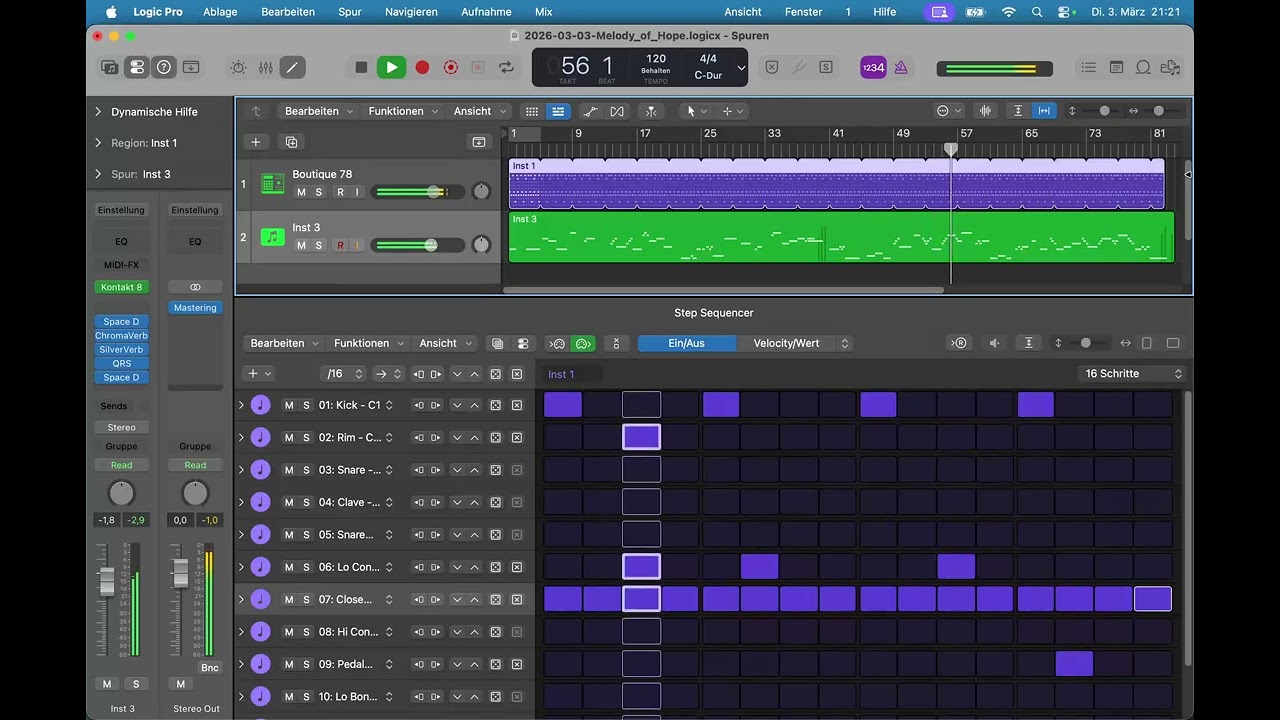
Task: Open Quick Help question mark icon
Action: point(164,67)
